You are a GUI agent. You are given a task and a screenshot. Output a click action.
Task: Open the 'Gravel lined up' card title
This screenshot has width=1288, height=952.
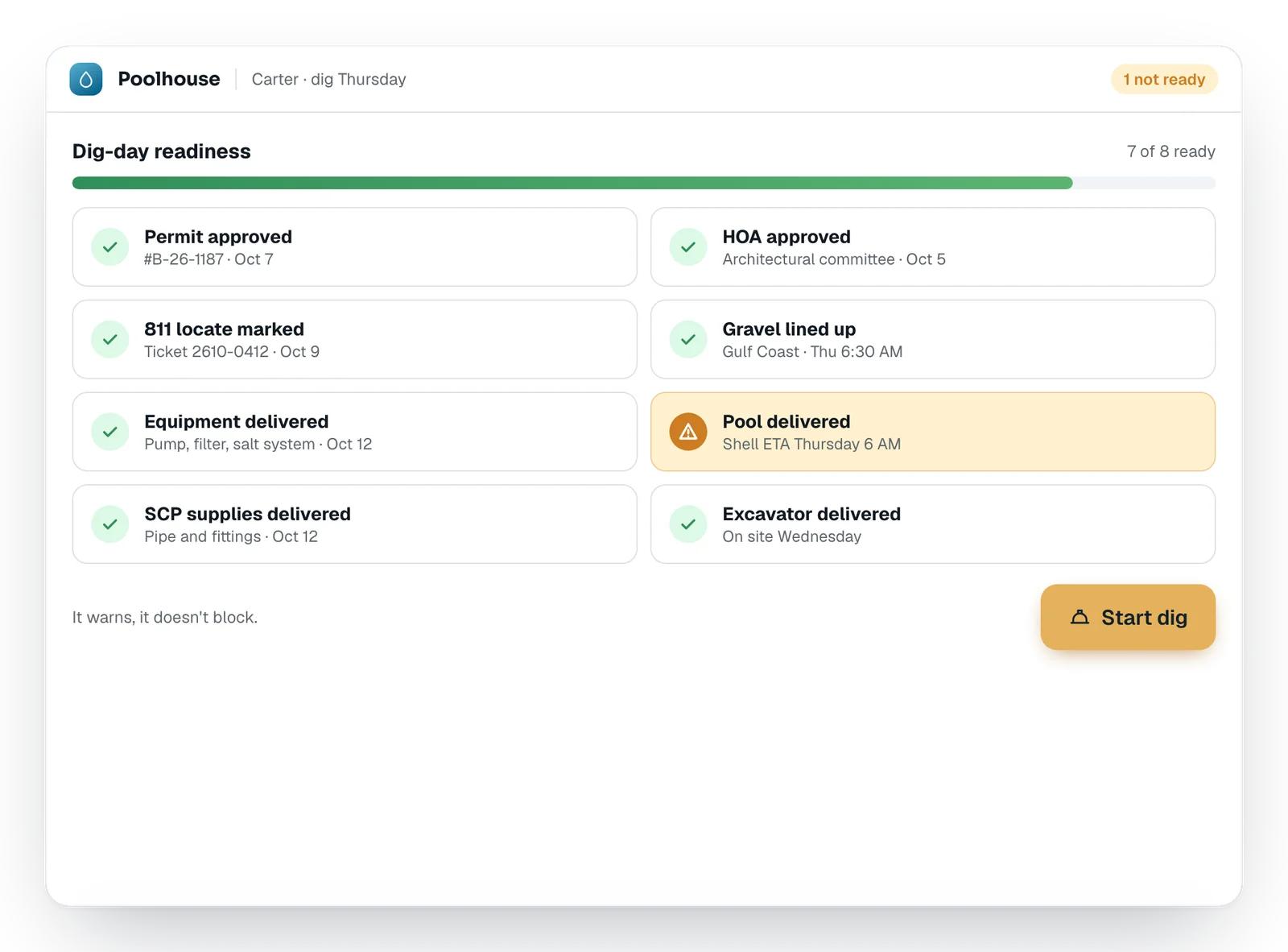click(x=789, y=329)
